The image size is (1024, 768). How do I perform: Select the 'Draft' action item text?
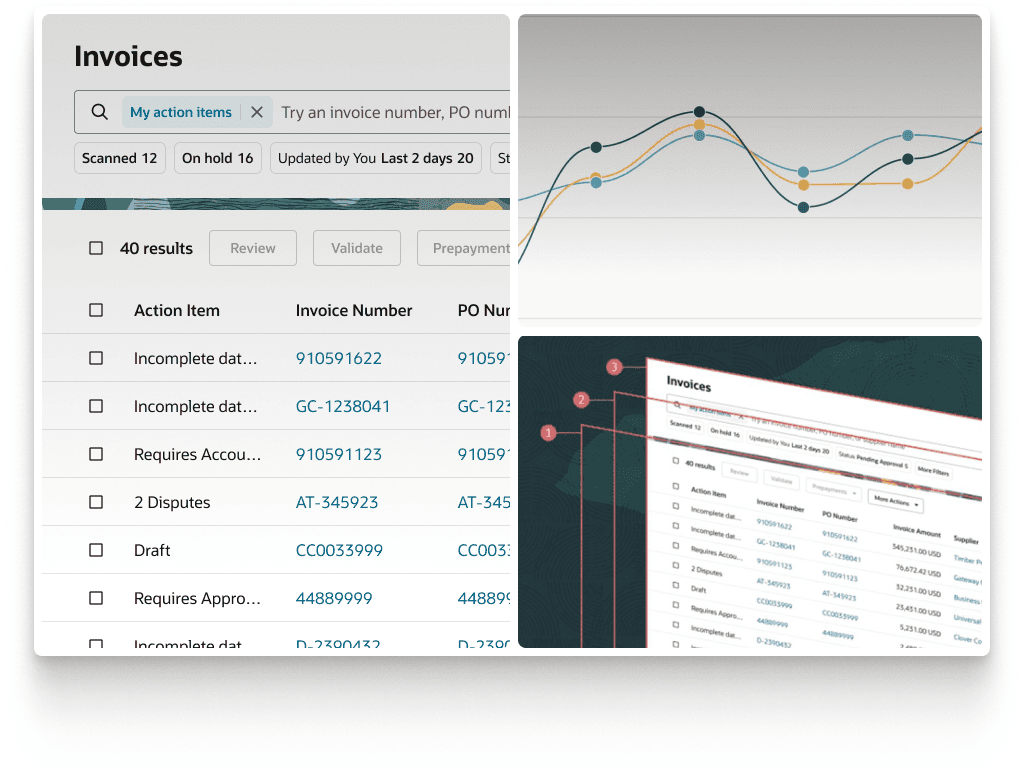[152, 550]
